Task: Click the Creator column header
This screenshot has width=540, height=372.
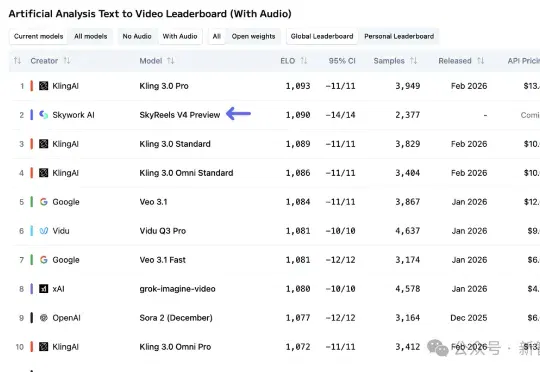Action: pyautogui.click(x=44, y=61)
